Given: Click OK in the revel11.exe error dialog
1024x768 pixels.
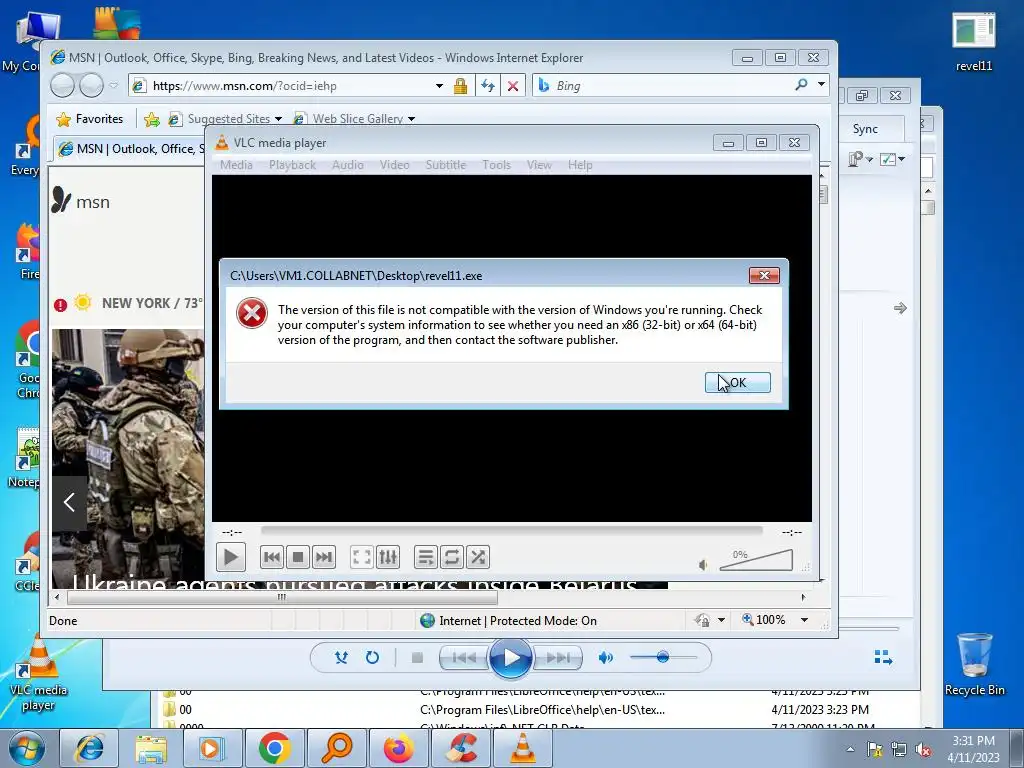Looking at the screenshot, I should [x=737, y=383].
